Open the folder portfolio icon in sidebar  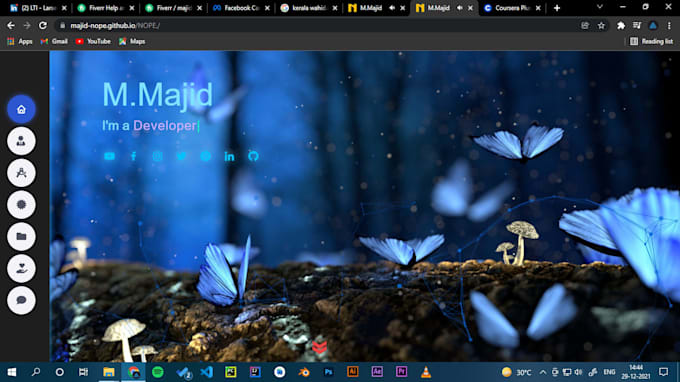[x=21, y=236]
